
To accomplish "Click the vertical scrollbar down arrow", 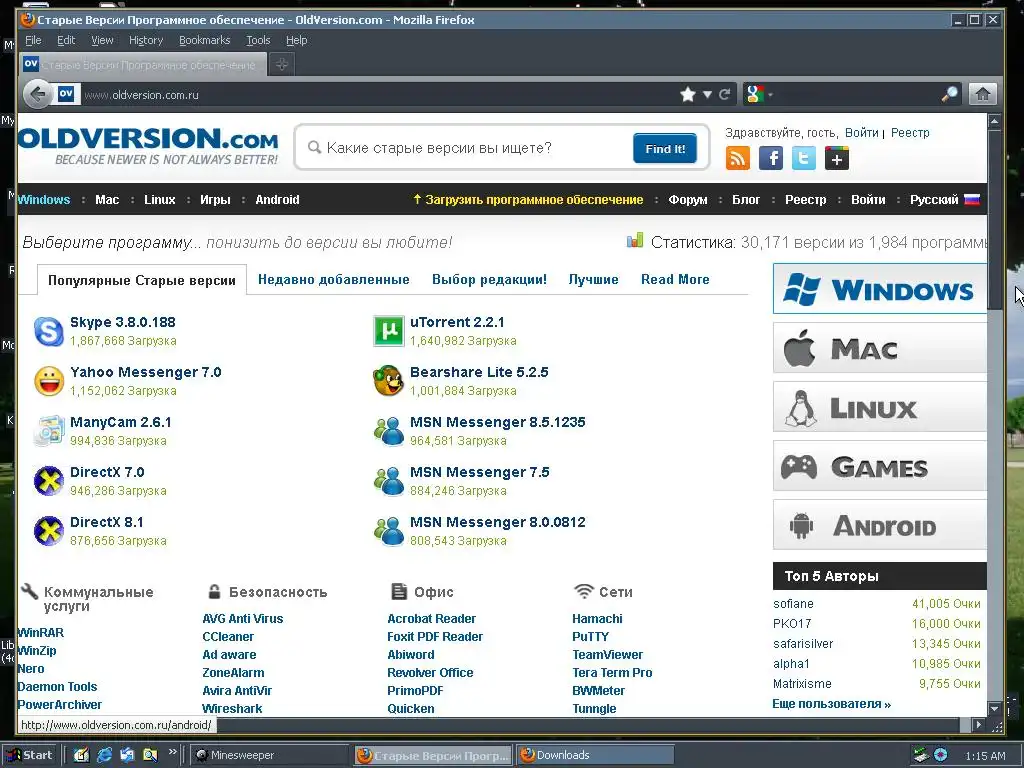I will tap(994, 709).
